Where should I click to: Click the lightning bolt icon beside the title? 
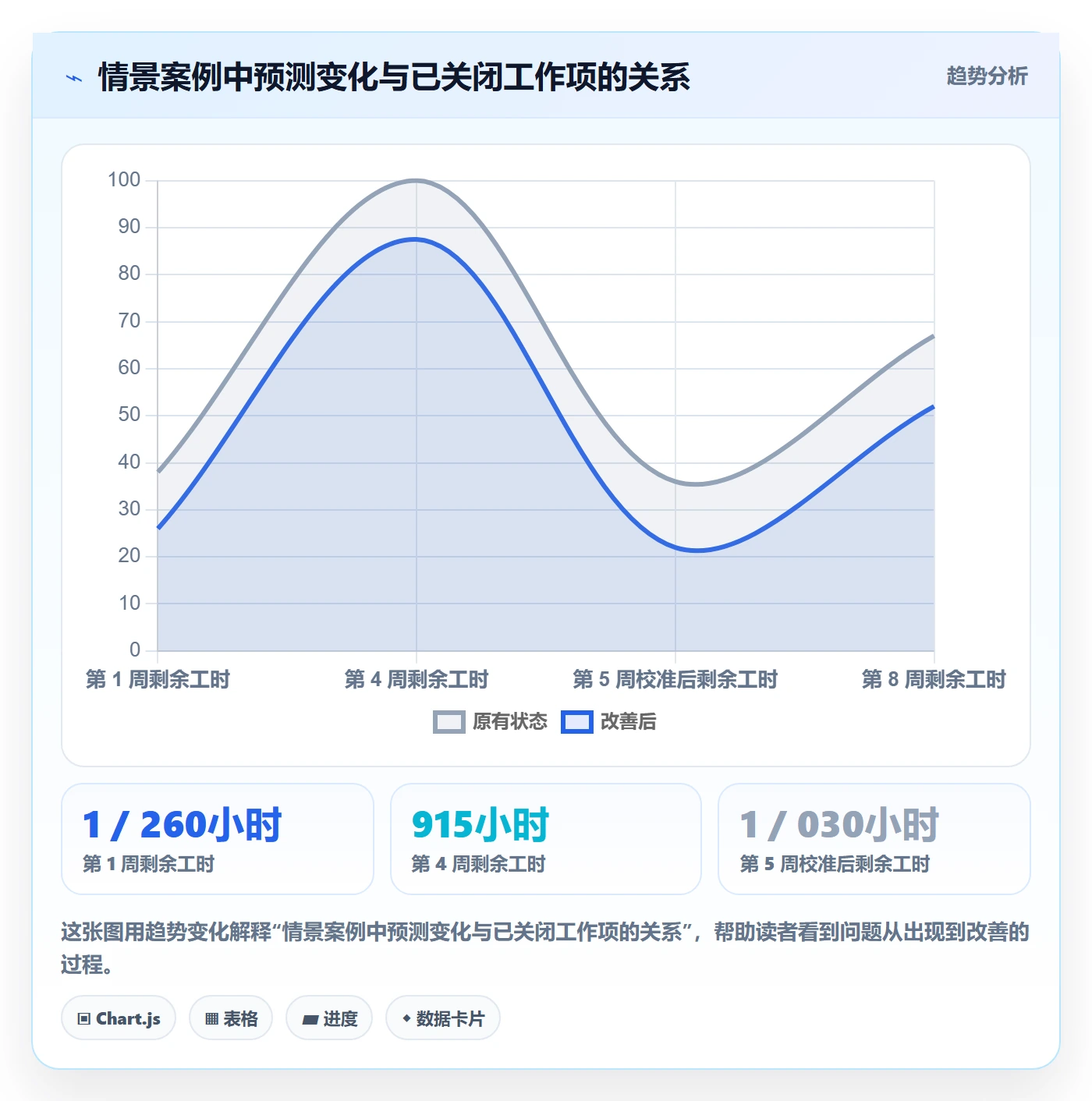(74, 78)
